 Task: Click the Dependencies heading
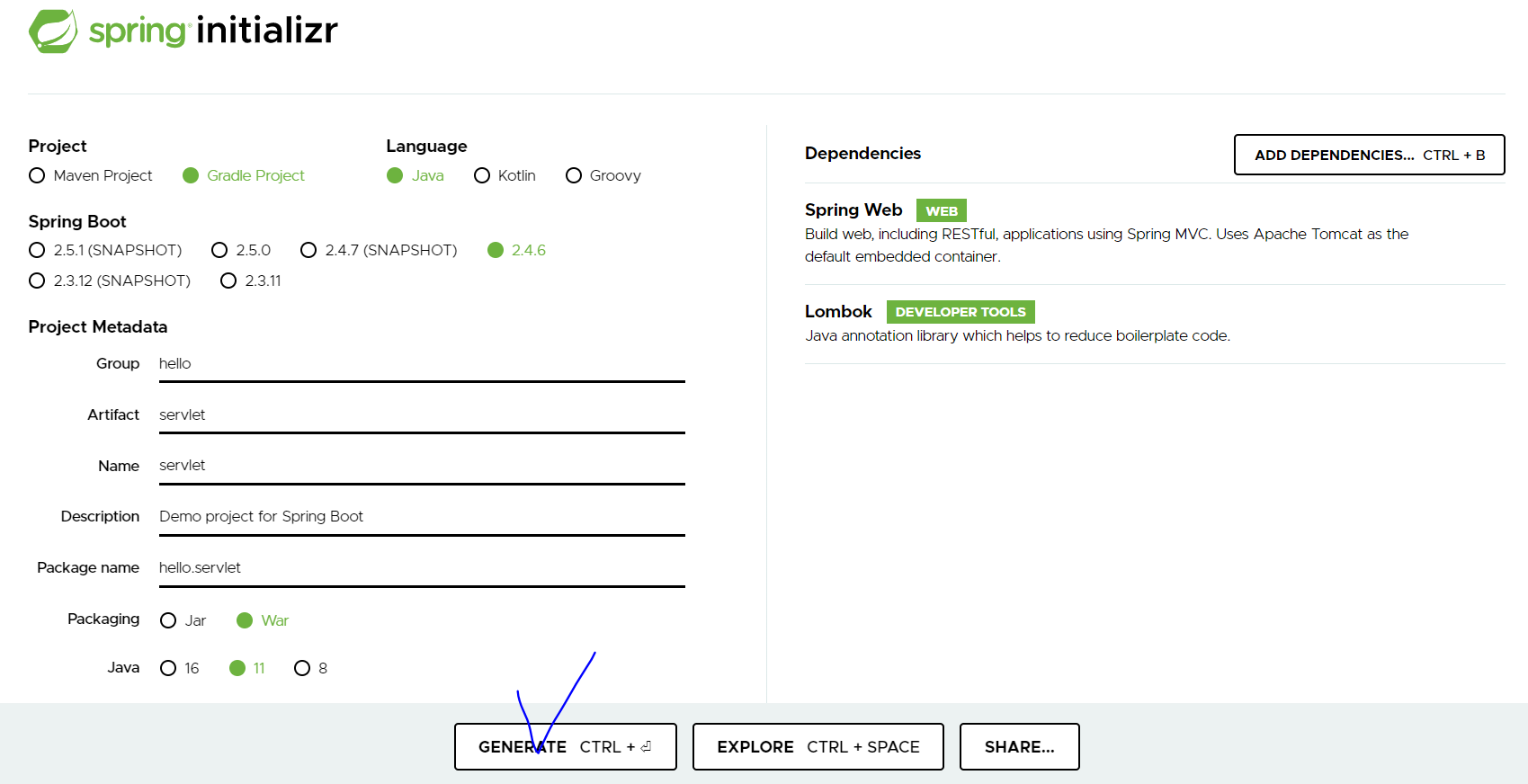click(862, 154)
